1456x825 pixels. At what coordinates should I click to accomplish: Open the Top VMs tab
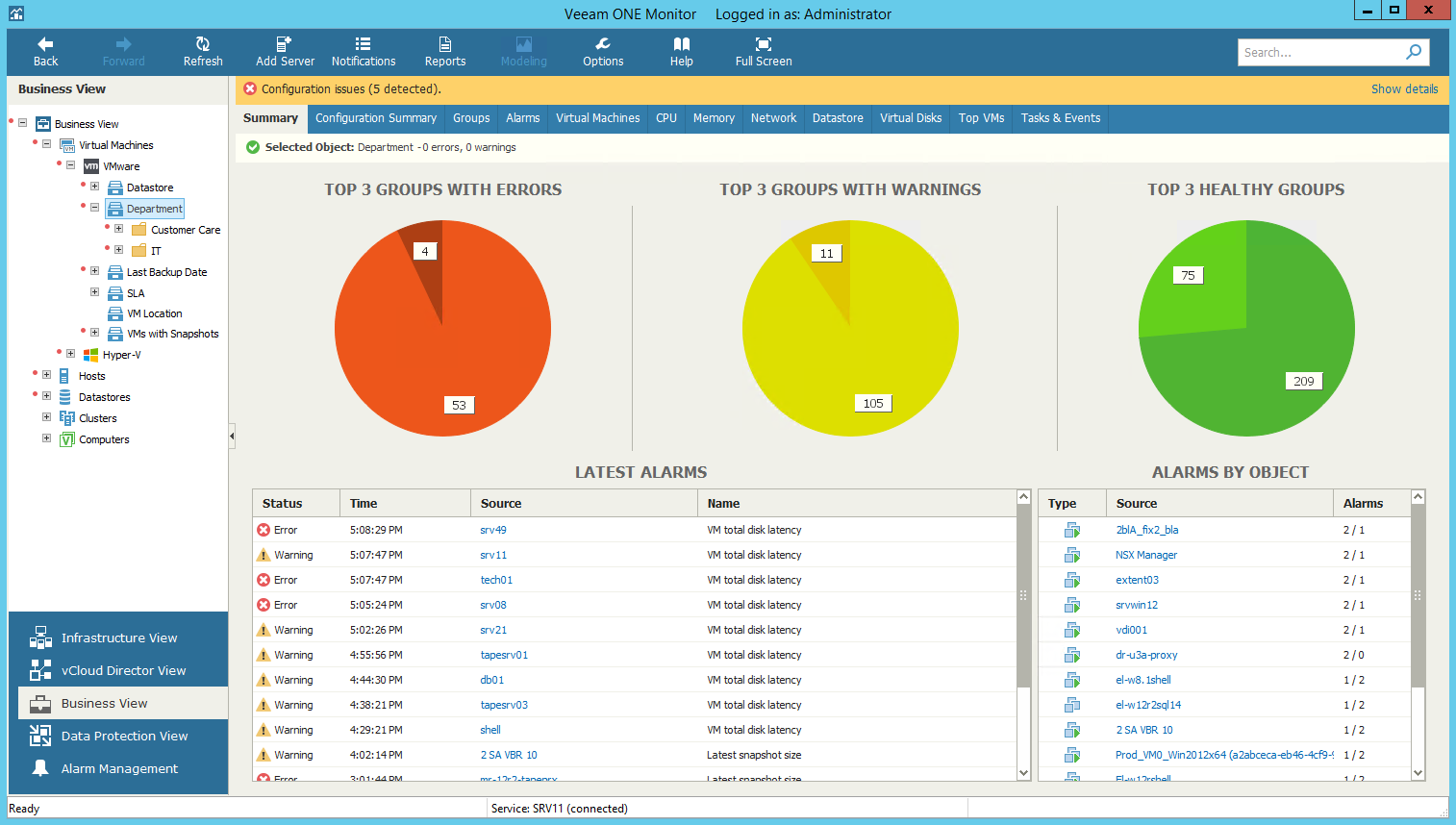coord(982,118)
